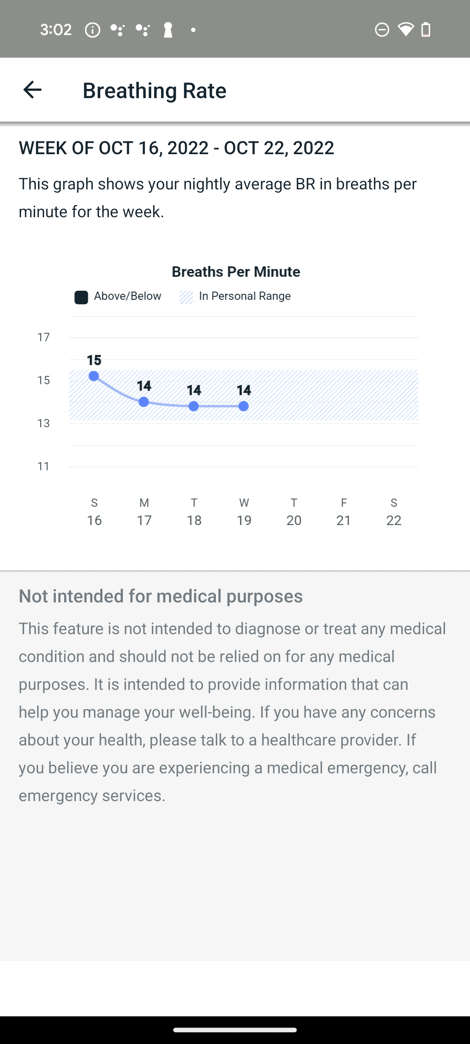Screen dimensions: 470x1044
Task: Tap the back arrow icon
Action: (32, 90)
